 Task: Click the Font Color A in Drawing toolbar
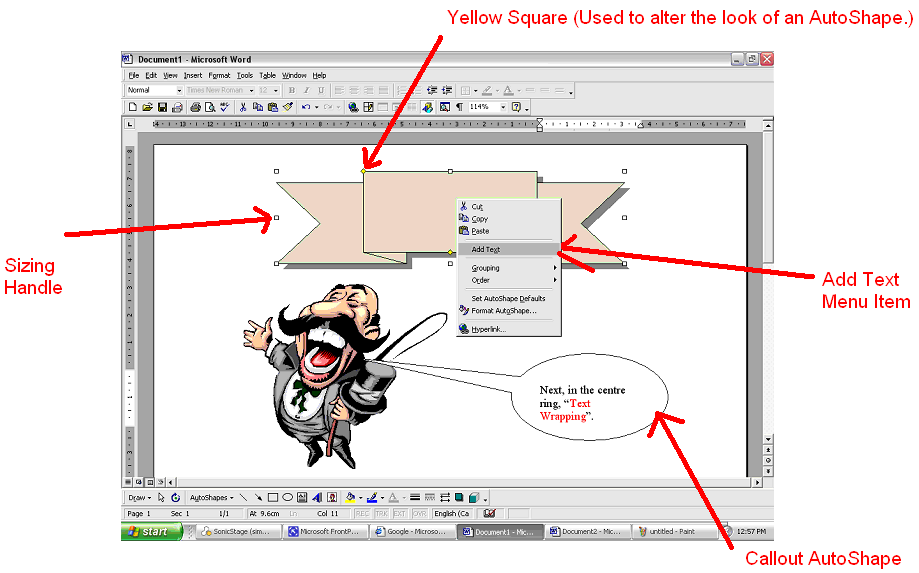[x=393, y=497]
